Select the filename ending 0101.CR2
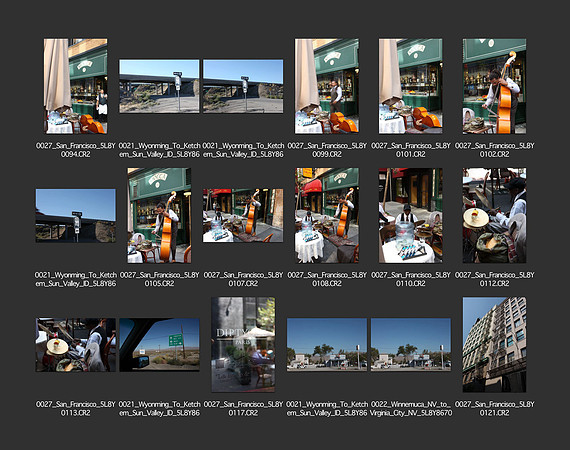The width and height of the screenshot is (570, 450). tap(411, 150)
